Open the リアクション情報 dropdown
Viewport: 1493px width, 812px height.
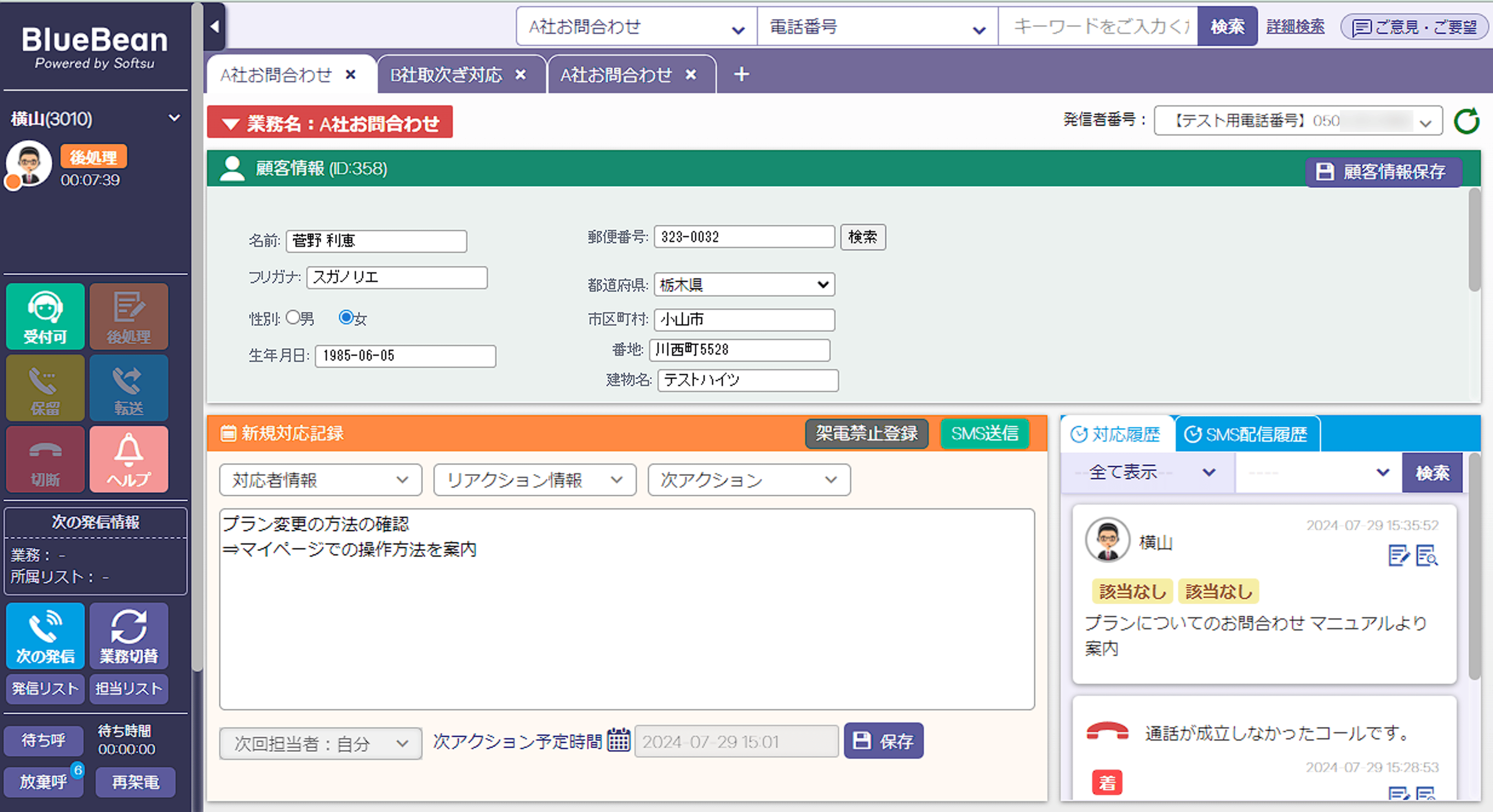pyautogui.click(x=535, y=480)
